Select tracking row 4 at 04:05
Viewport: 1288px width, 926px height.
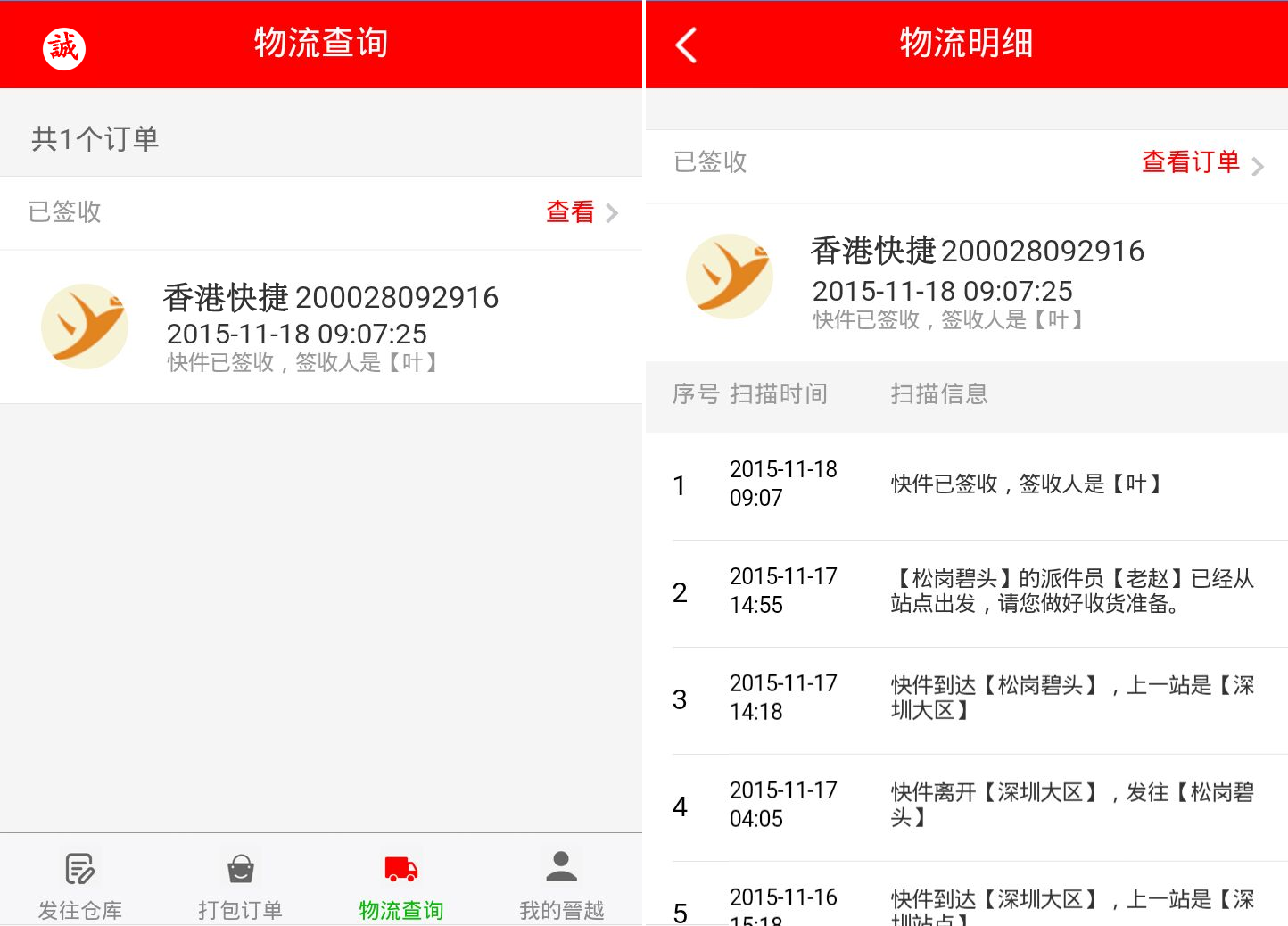967,806
